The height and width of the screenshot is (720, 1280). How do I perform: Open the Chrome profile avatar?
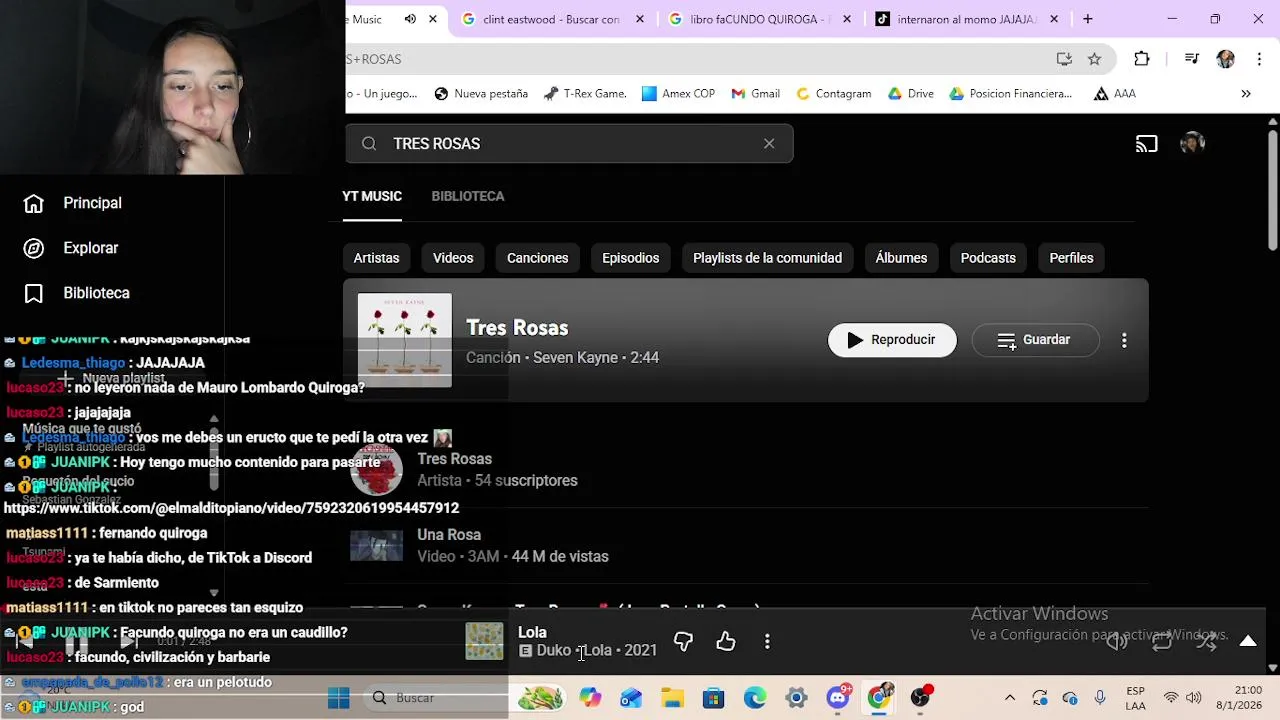(x=1225, y=59)
